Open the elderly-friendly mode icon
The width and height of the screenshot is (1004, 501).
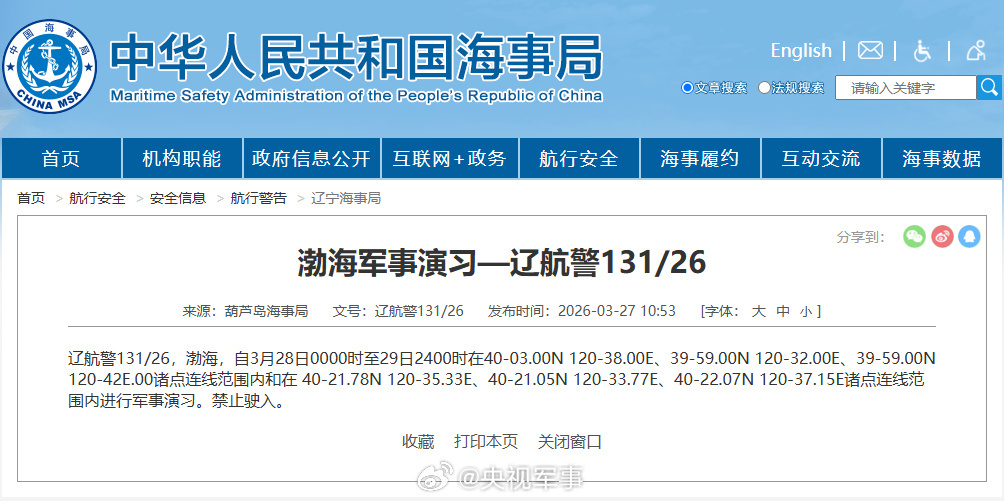(x=976, y=51)
